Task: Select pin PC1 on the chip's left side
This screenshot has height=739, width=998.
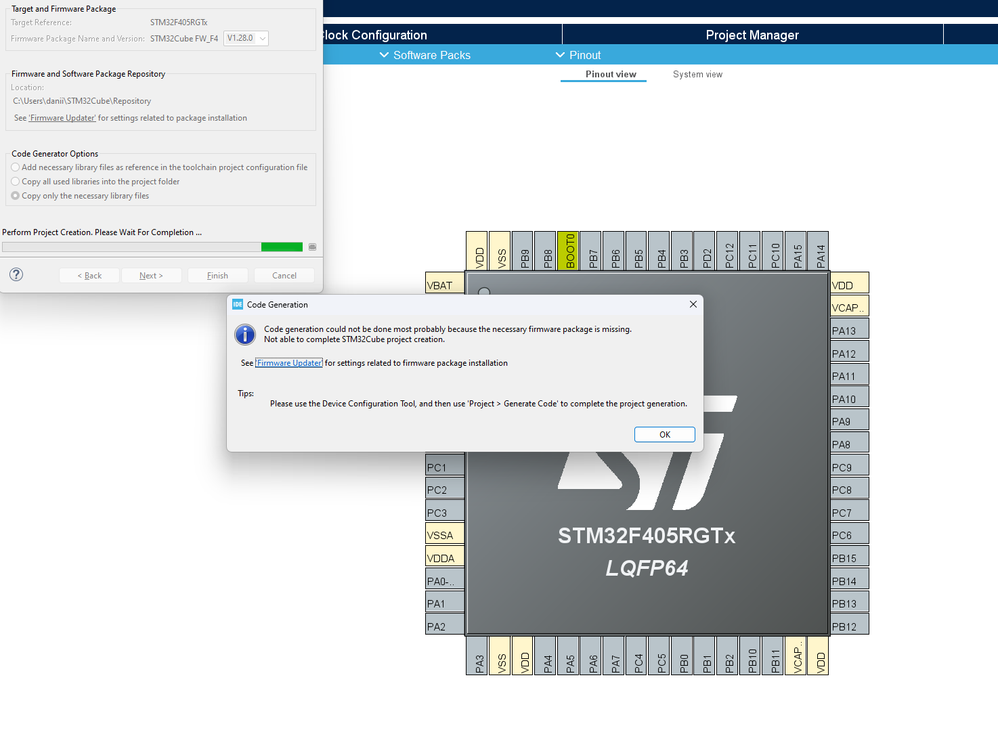Action: point(445,467)
